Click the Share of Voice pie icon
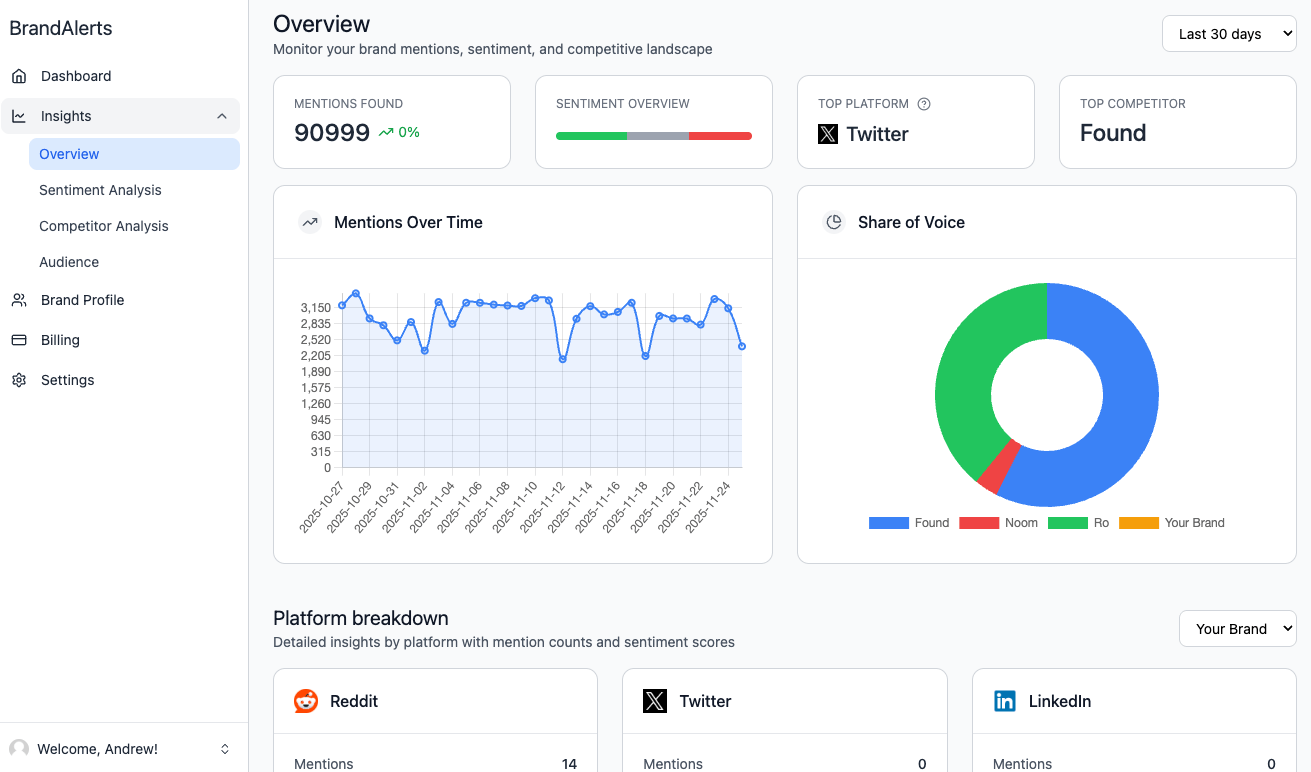This screenshot has width=1311, height=772. (x=834, y=222)
